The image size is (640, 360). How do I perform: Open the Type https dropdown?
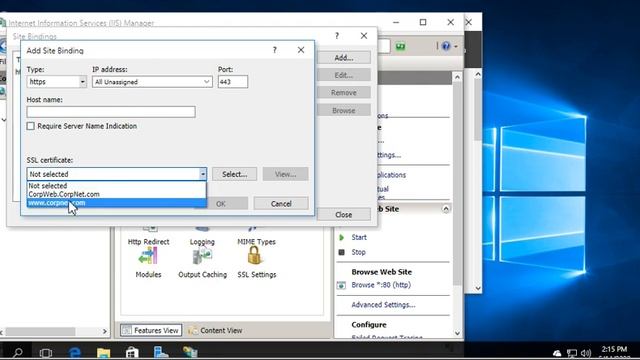tap(82, 82)
